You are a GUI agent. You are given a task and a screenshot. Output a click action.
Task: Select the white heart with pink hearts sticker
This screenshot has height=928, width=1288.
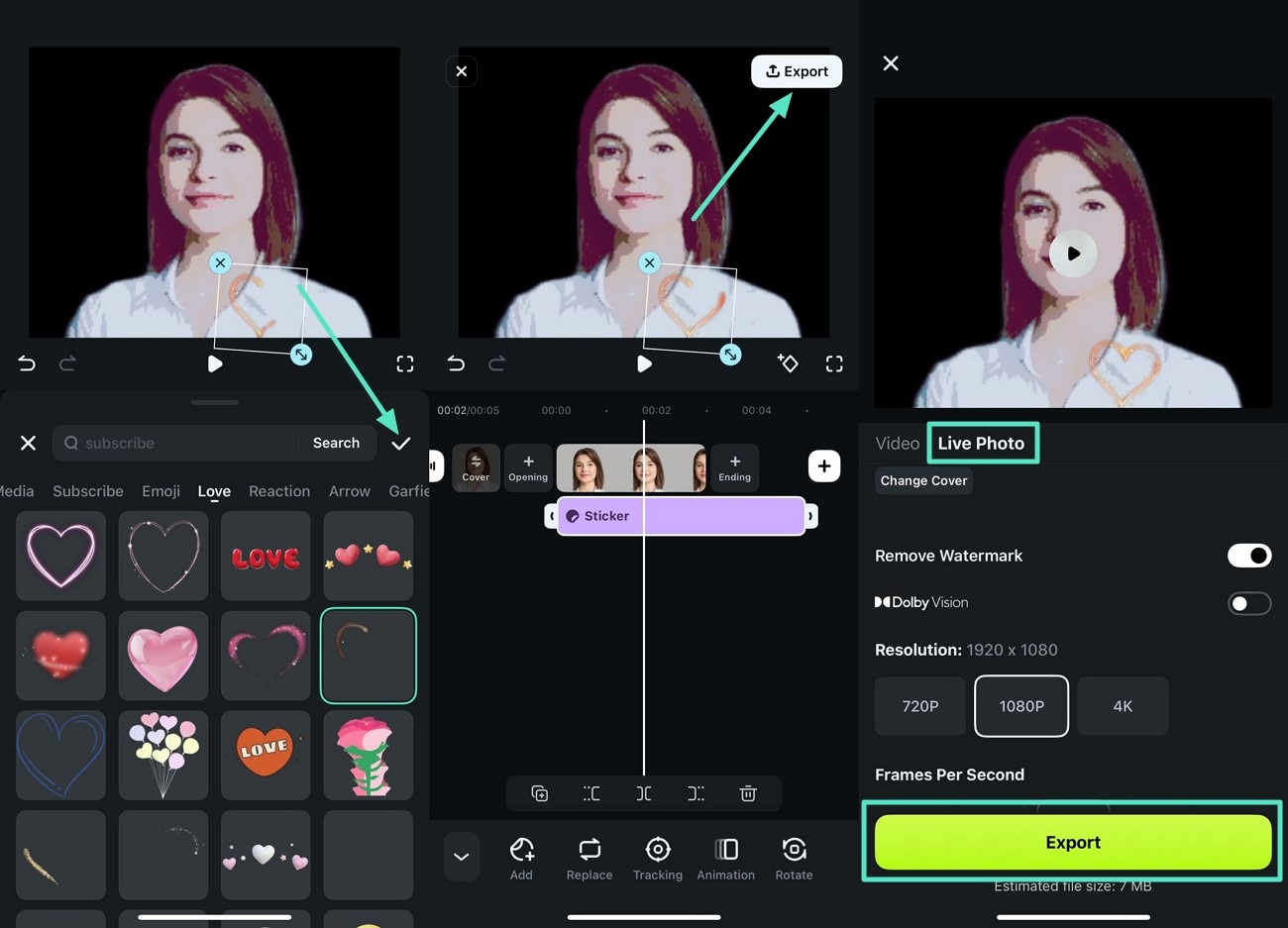coord(266,855)
